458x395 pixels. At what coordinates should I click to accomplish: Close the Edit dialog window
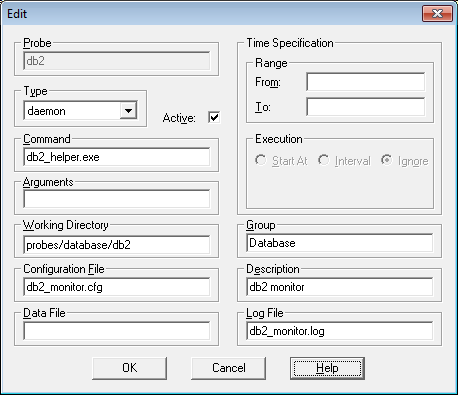pyautogui.click(x=437, y=14)
